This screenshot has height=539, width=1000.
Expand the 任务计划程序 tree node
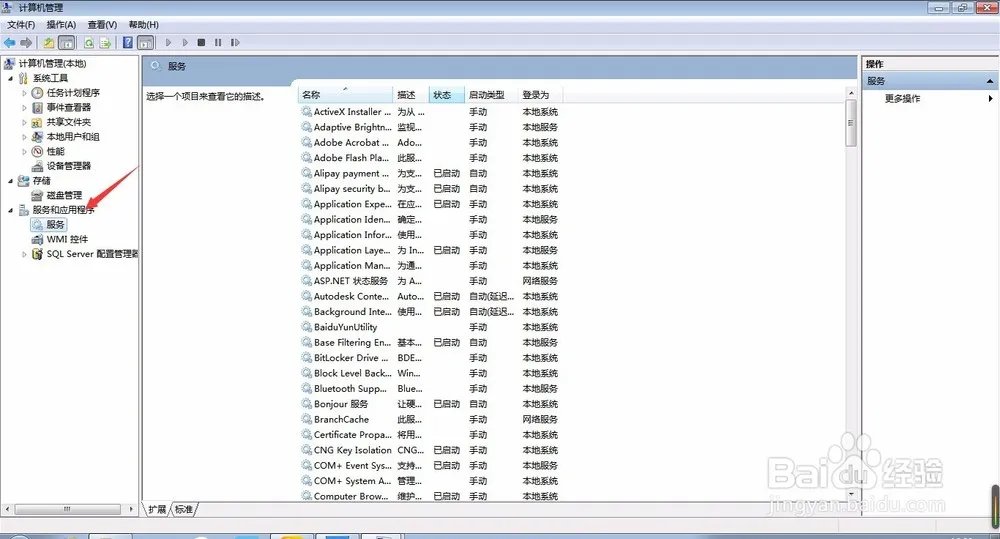click(x=25, y=93)
